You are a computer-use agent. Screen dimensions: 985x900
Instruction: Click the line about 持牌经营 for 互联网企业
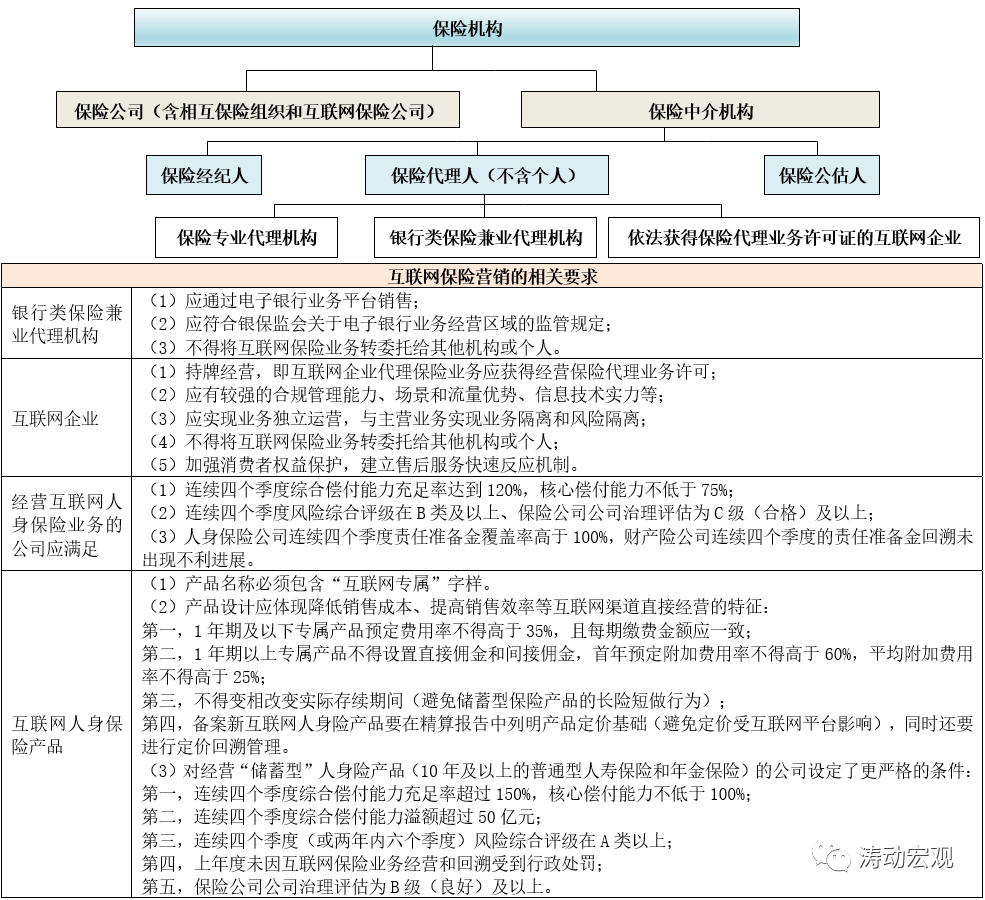click(x=430, y=372)
